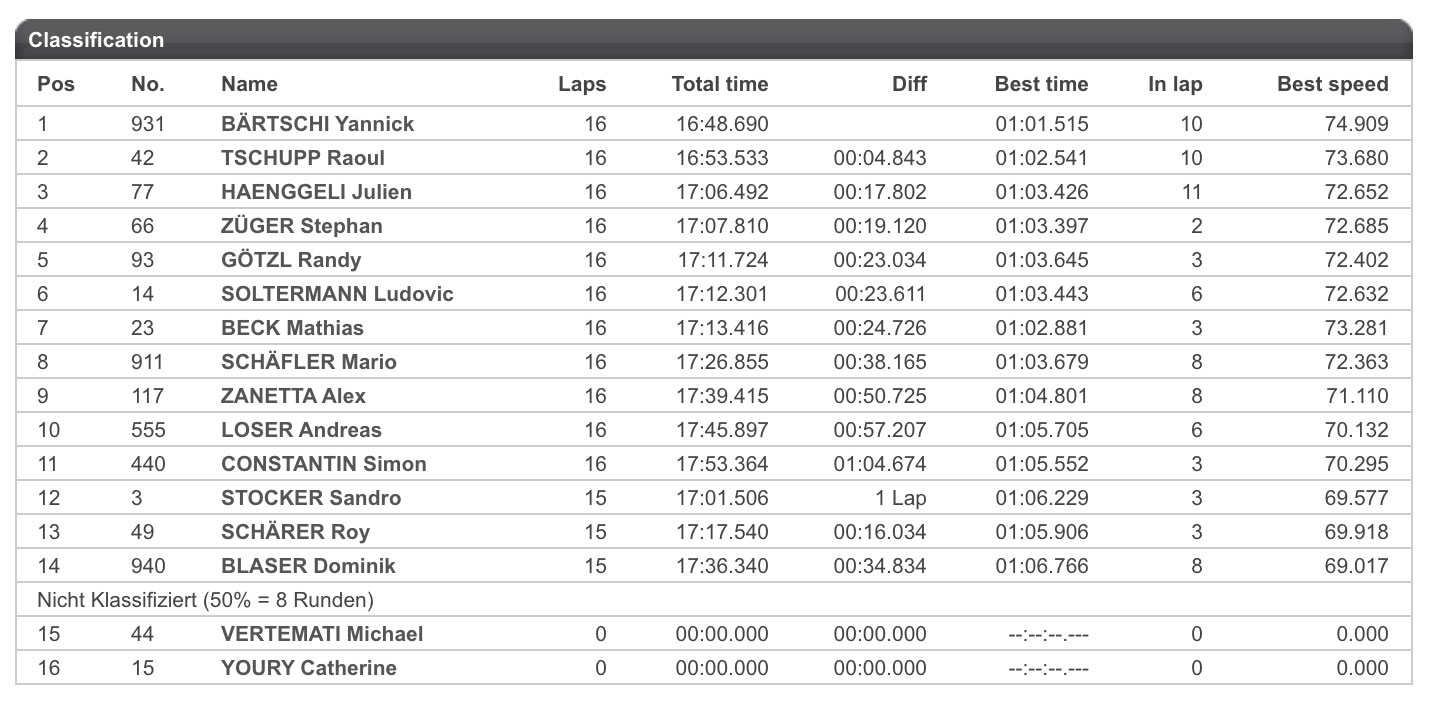Select rider YOURY Catherine

tap(309, 668)
